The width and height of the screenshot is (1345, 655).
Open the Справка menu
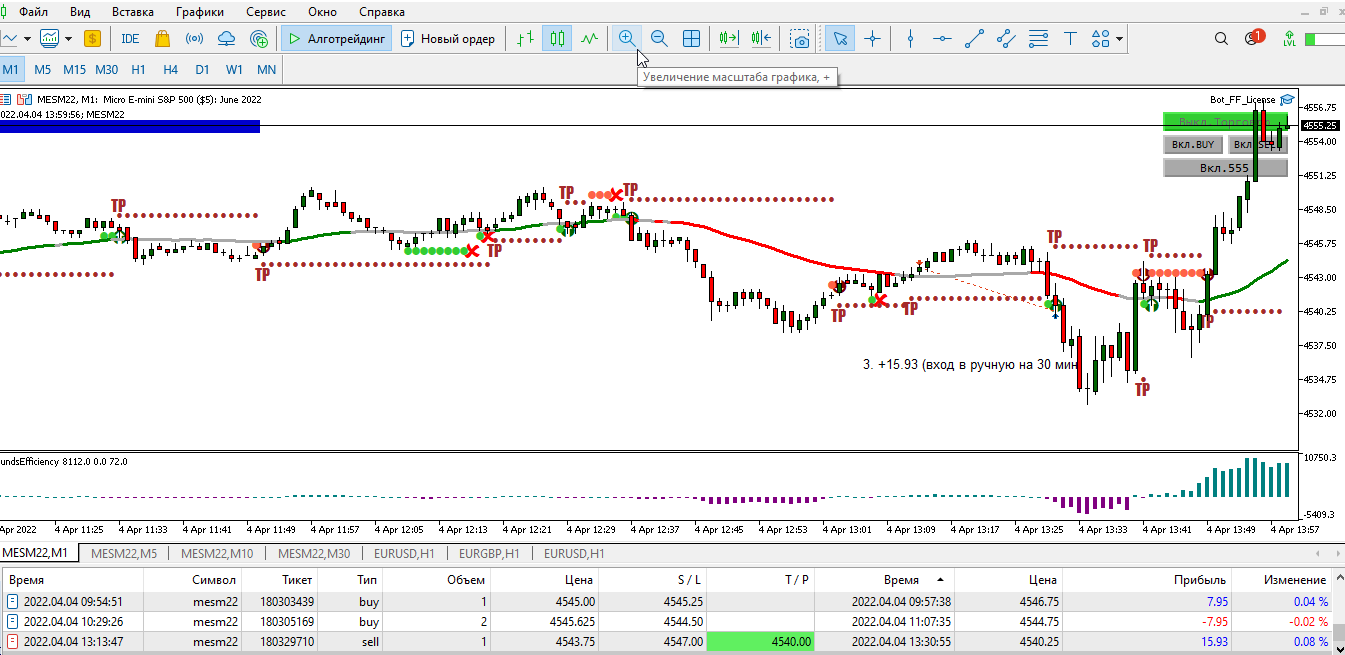point(381,12)
